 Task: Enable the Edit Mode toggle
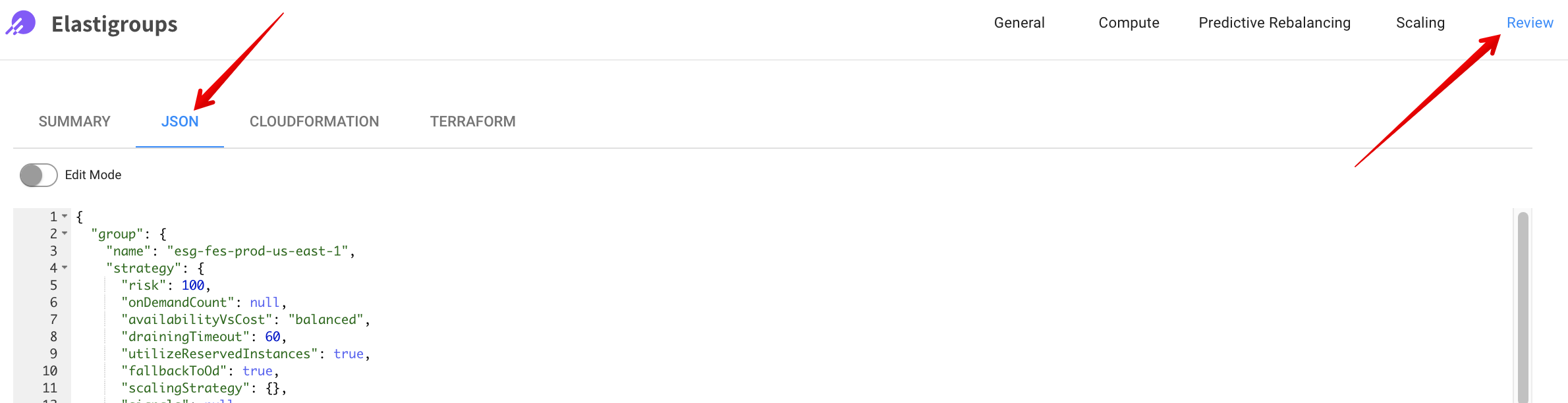(x=39, y=175)
